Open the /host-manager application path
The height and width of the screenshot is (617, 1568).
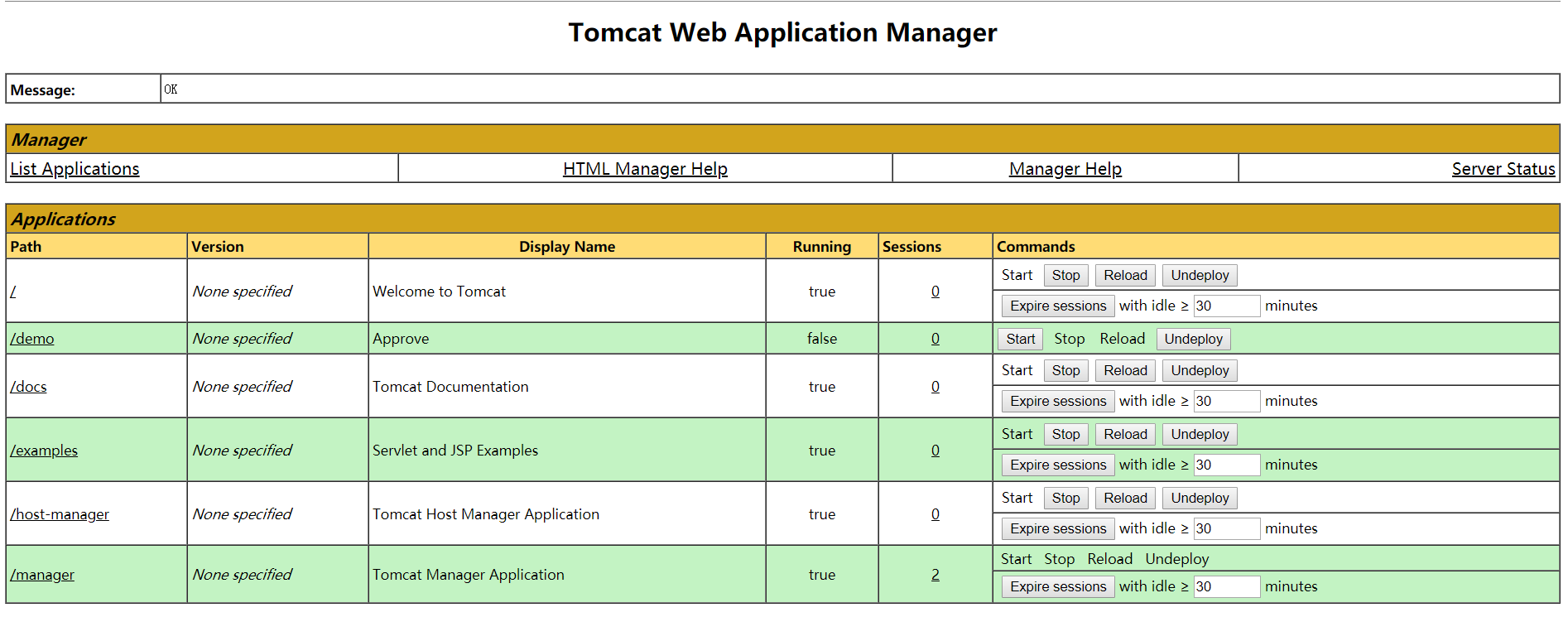click(60, 514)
